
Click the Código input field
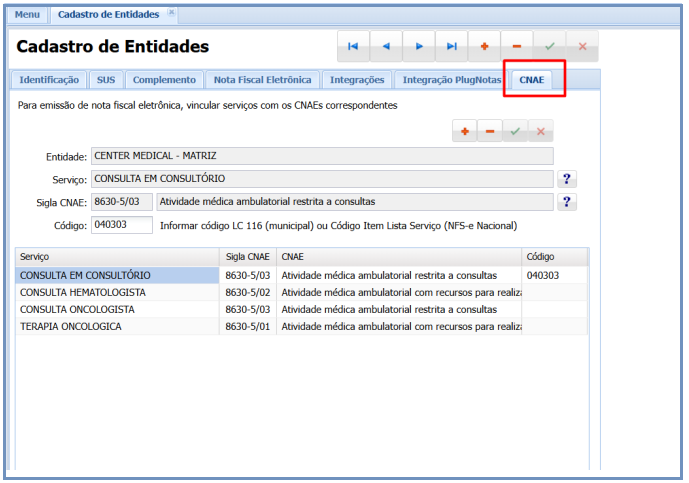coord(121,225)
